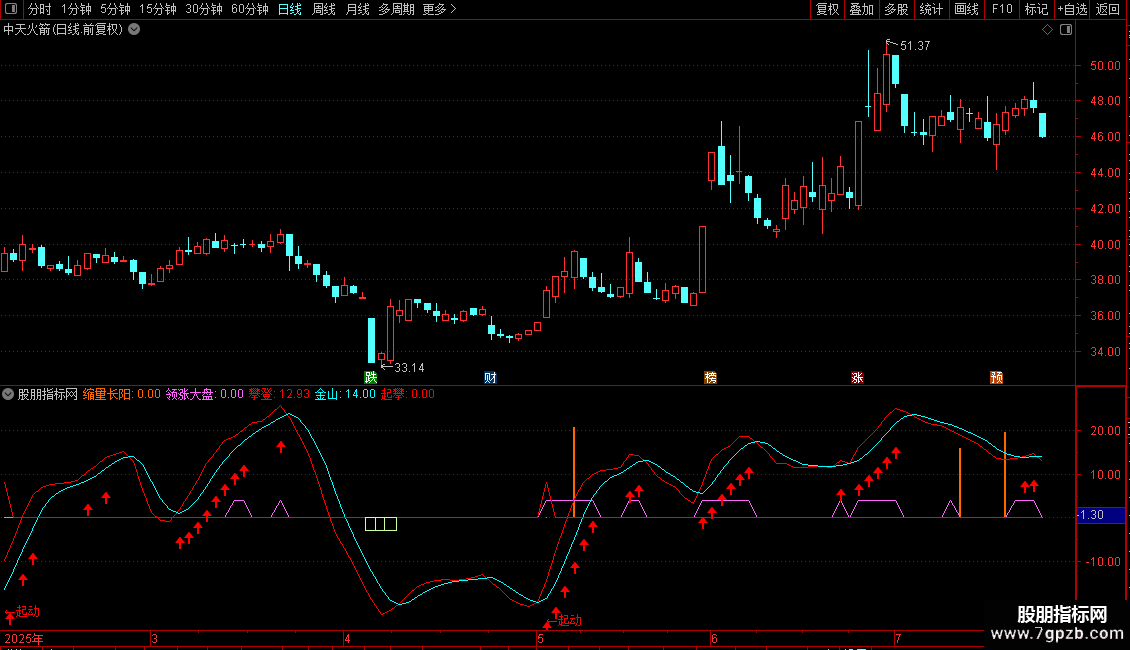The height and width of the screenshot is (650, 1130).
Task: Click the 起攀: 0.00 value
Action: (x=407, y=394)
